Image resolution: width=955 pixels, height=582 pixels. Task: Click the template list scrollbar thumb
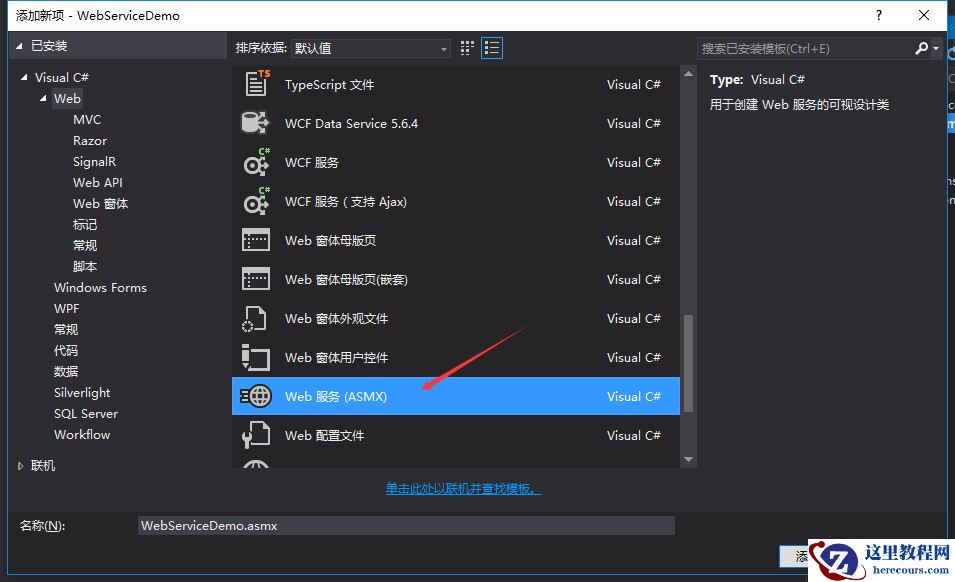688,363
